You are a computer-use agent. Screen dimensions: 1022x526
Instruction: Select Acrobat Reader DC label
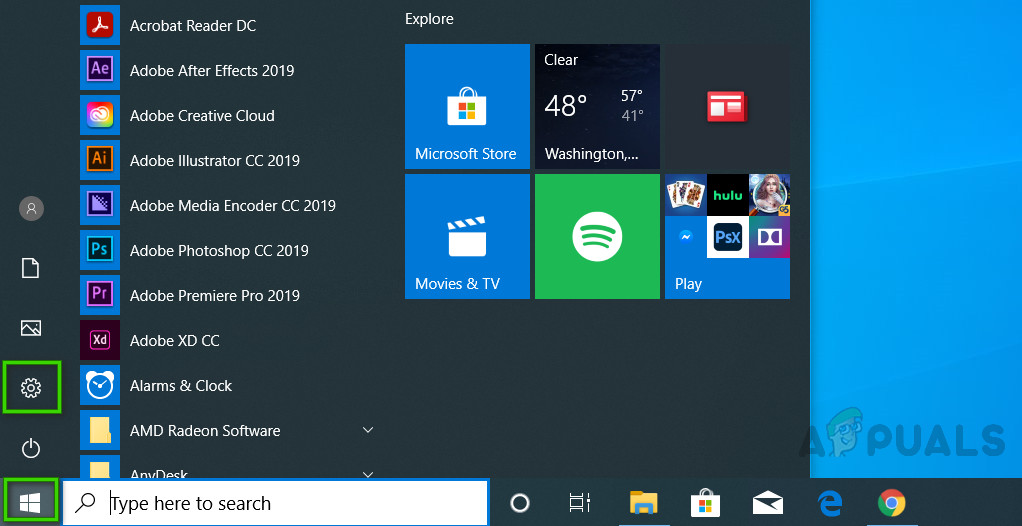[193, 25]
